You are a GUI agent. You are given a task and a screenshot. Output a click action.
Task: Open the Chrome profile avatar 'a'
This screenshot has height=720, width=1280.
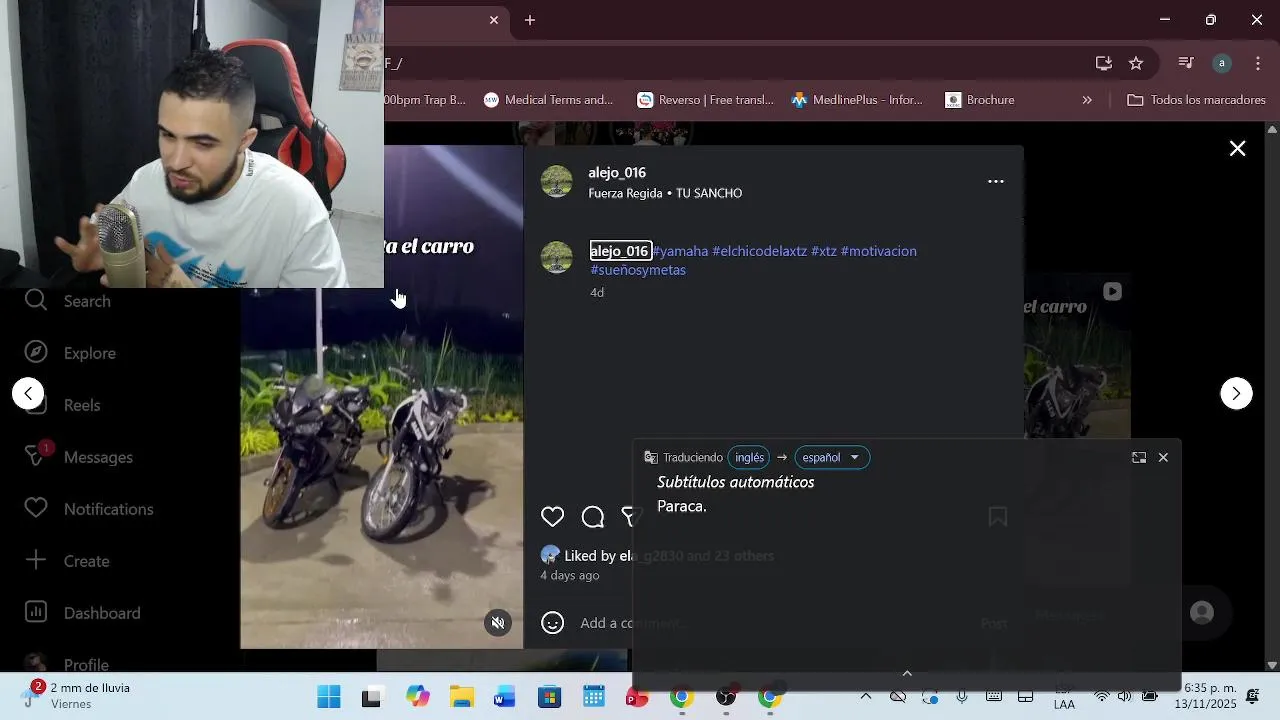coord(1222,63)
